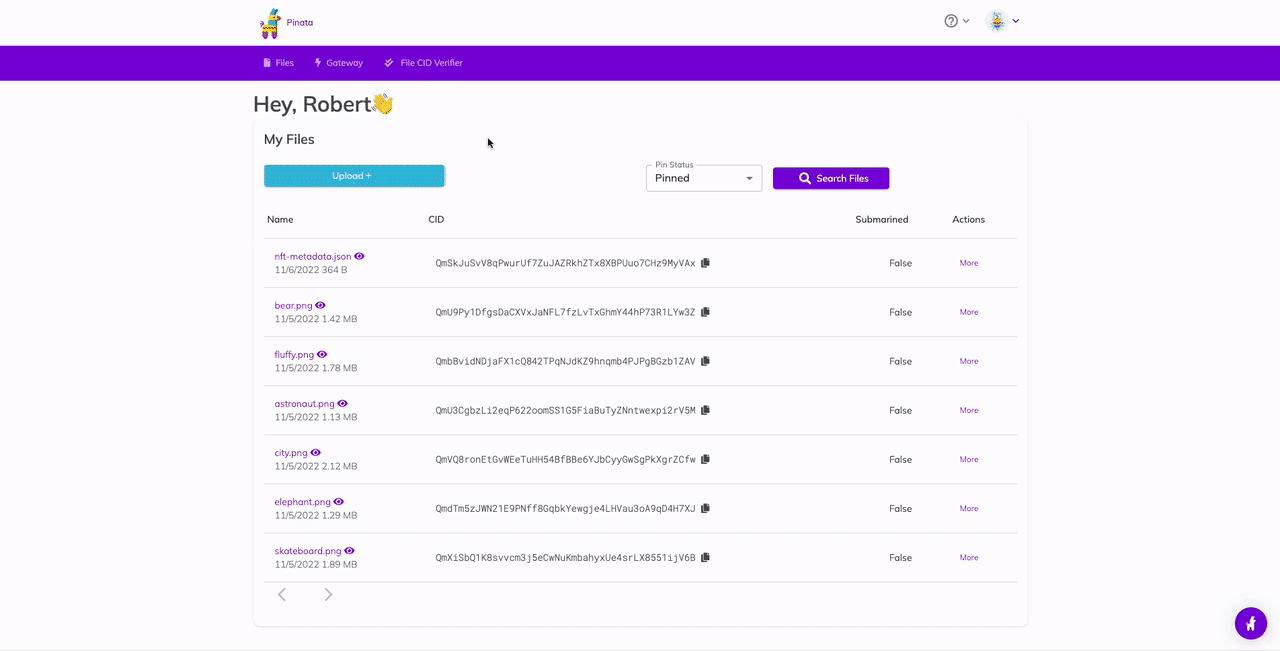Copy the CID for nft-metadata.json

705,263
